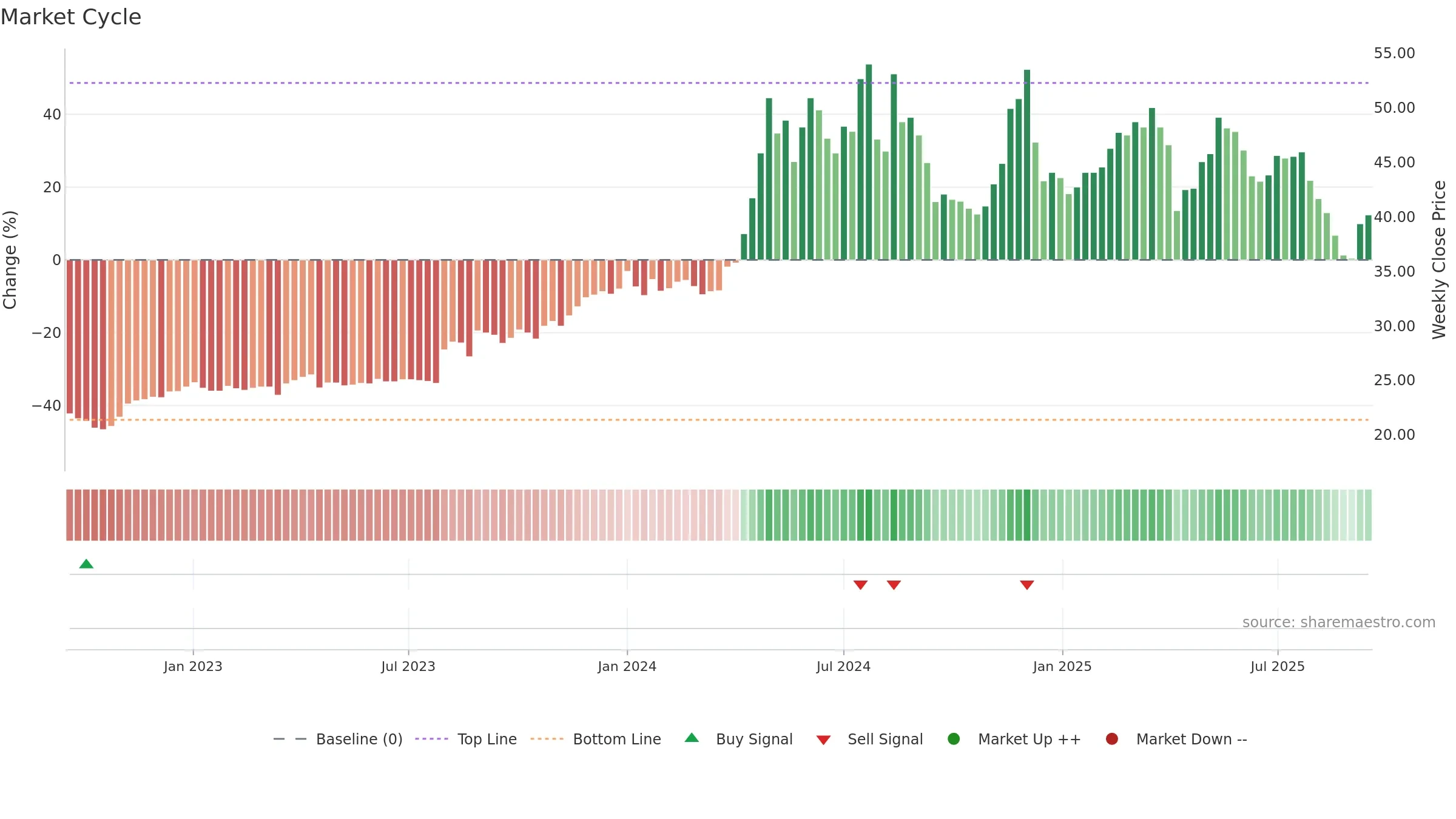Toggle the Sell Signal legend entry
Viewport: 1456px width, 819px height.
click(x=869, y=739)
